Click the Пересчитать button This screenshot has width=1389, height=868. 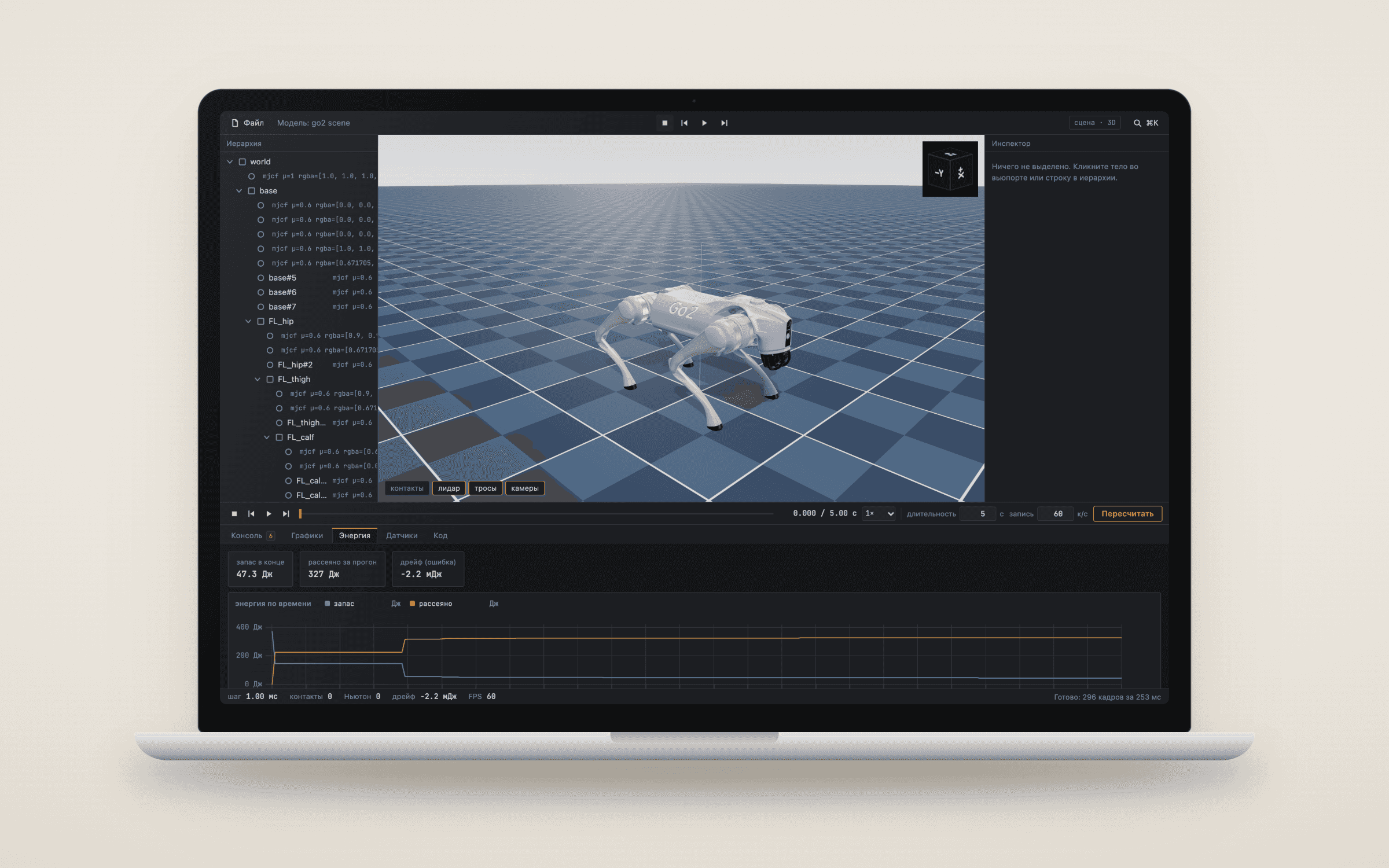(1127, 514)
